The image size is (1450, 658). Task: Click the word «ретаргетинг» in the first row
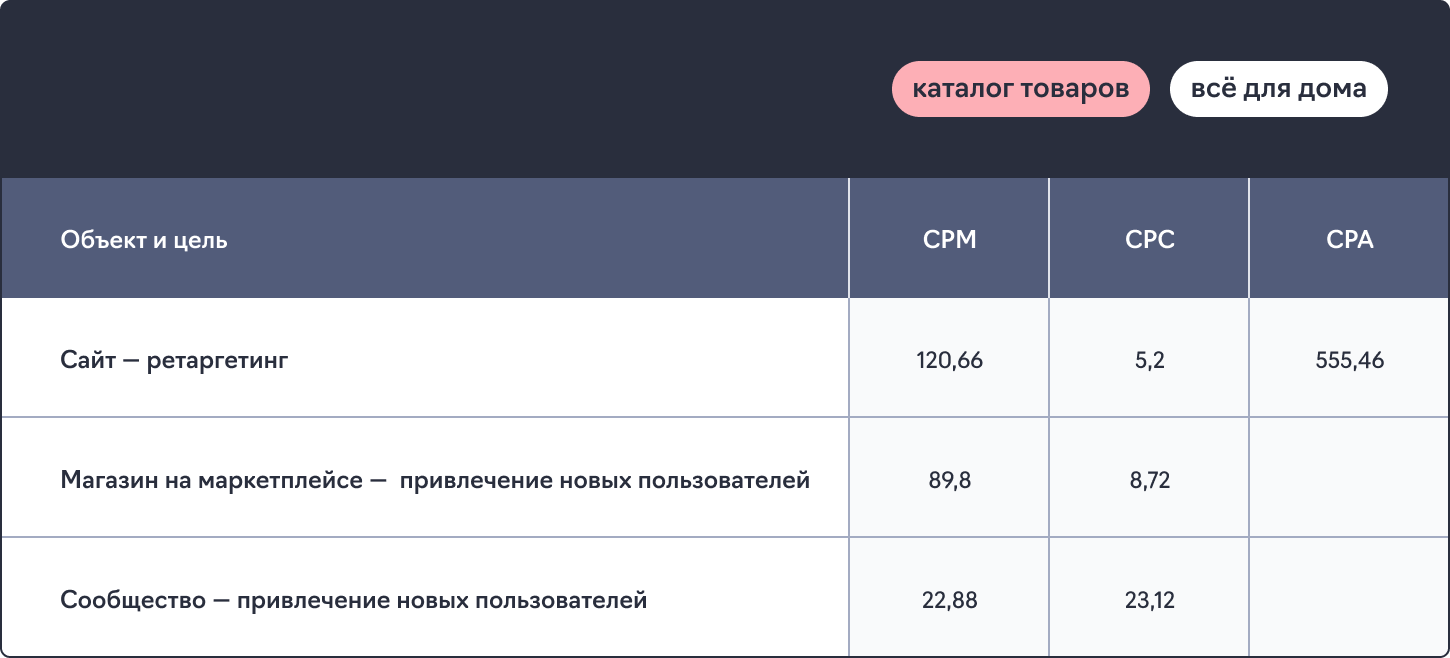[217, 360]
